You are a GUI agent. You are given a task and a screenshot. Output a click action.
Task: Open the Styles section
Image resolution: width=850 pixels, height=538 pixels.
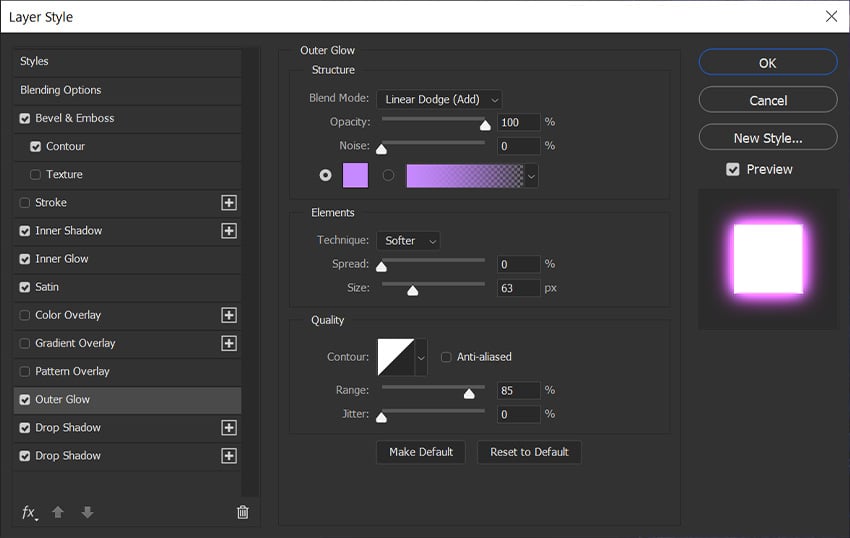click(35, 62)
